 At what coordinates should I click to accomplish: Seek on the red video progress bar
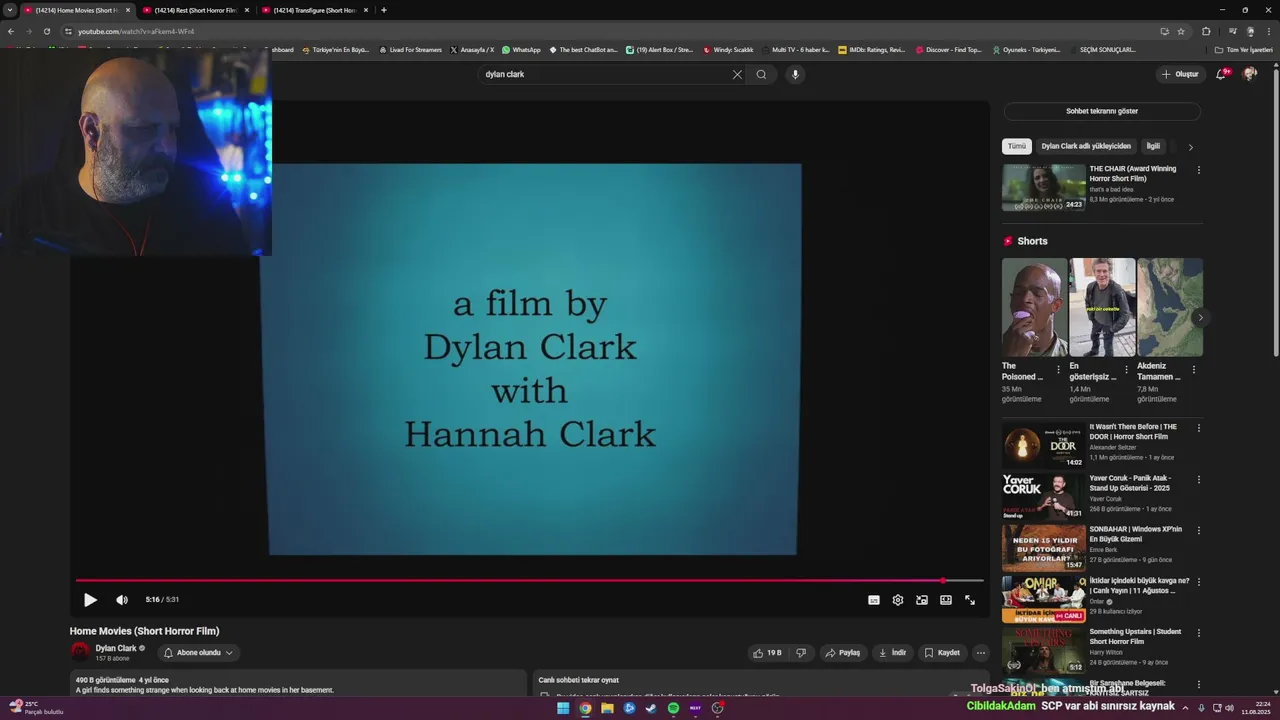pos(530,580)
